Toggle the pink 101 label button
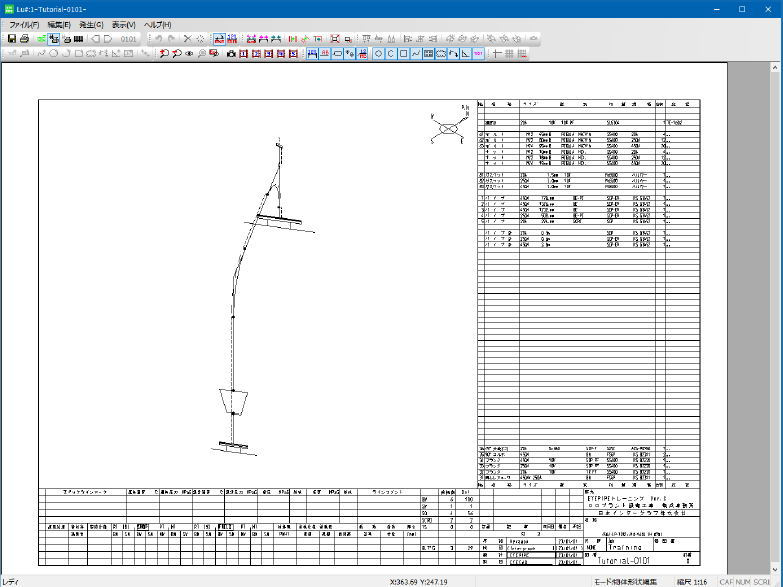Screen dimensions: 783x587 coord(478,53)
